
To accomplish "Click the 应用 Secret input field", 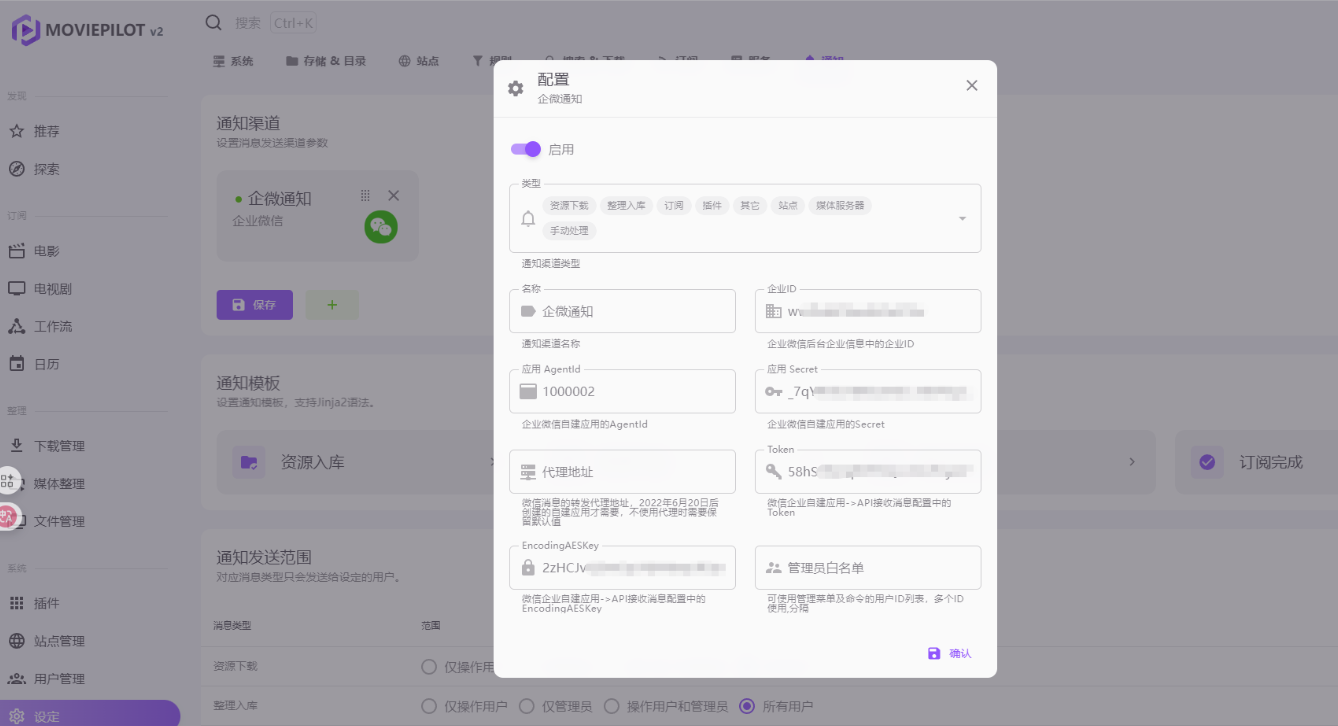I will click(868, 391).
